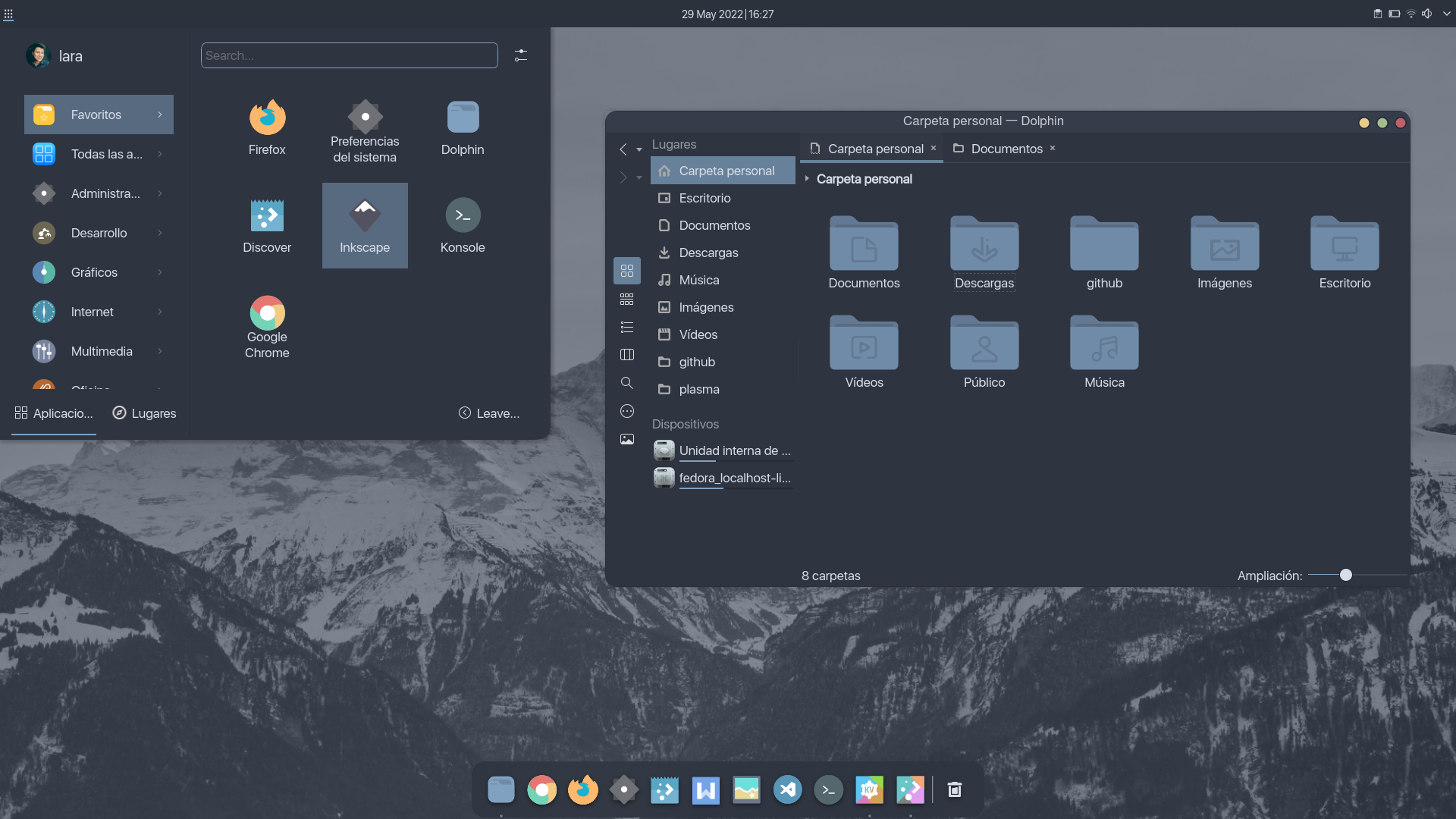Launch Visual Studio Code from the dock
This screenshot has width=1456, height=819.
point(788,790)
